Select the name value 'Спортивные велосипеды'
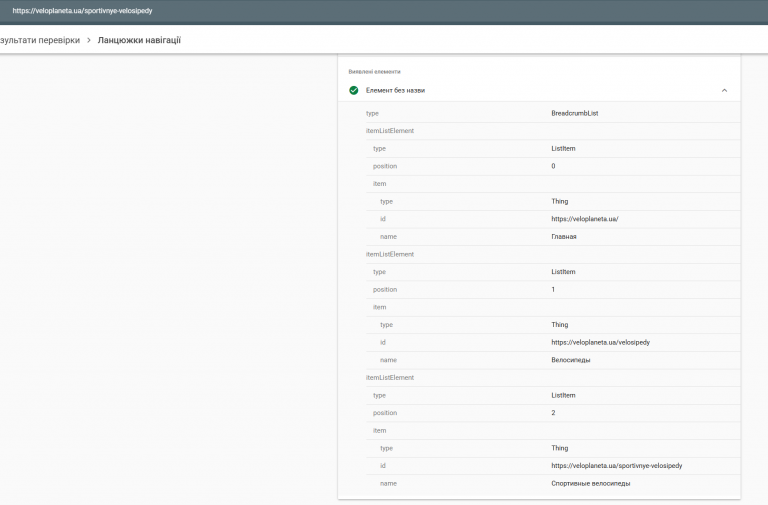 [591, 483]
